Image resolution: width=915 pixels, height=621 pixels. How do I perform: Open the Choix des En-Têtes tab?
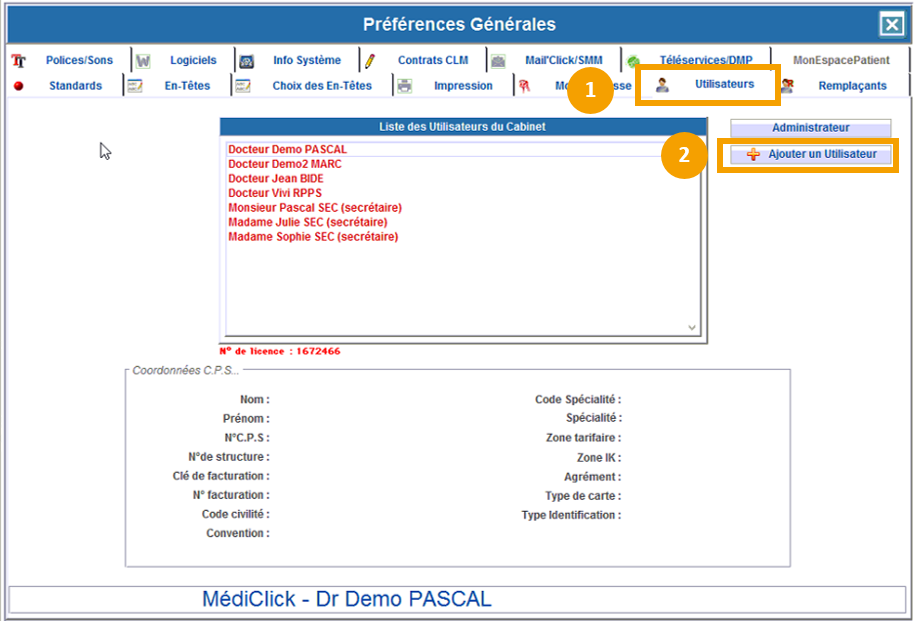coord(321,86)
